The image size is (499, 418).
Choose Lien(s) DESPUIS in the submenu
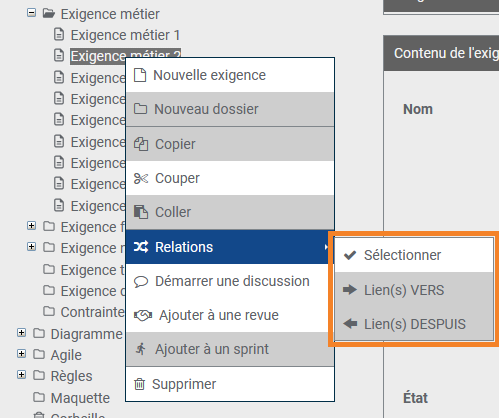tap(414, 324)
